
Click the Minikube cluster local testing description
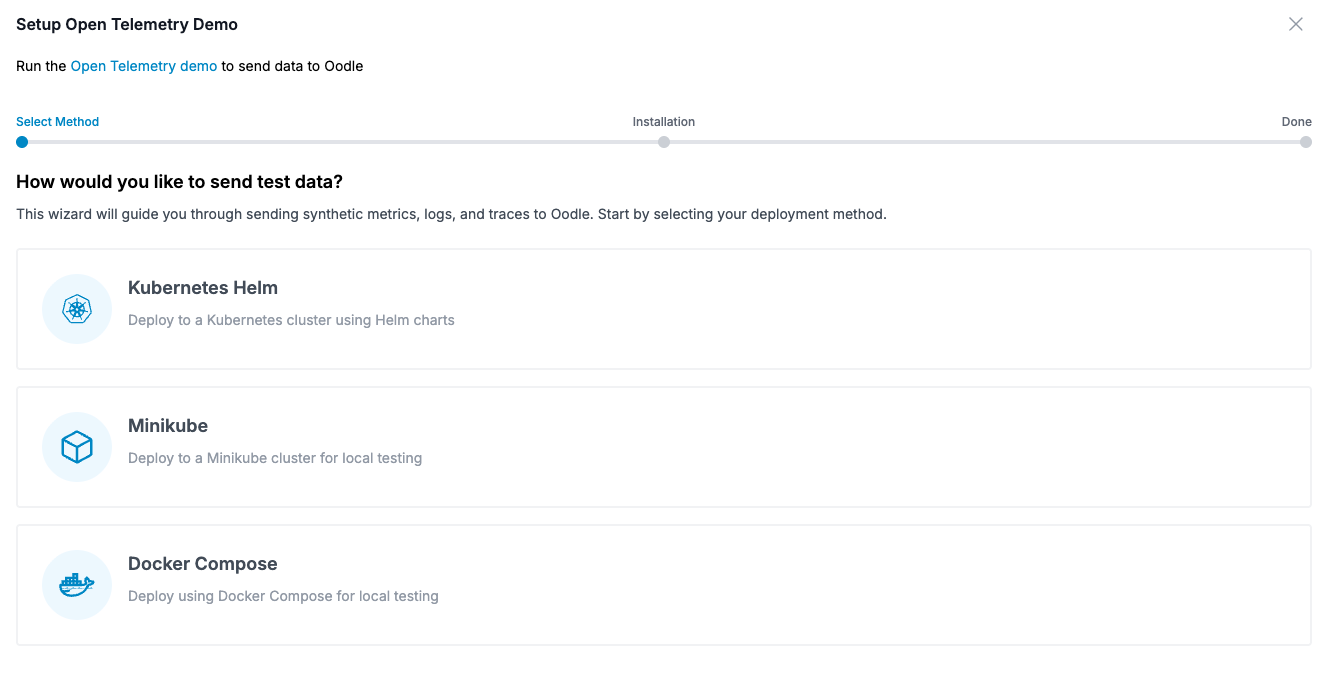tap(275, 459)
